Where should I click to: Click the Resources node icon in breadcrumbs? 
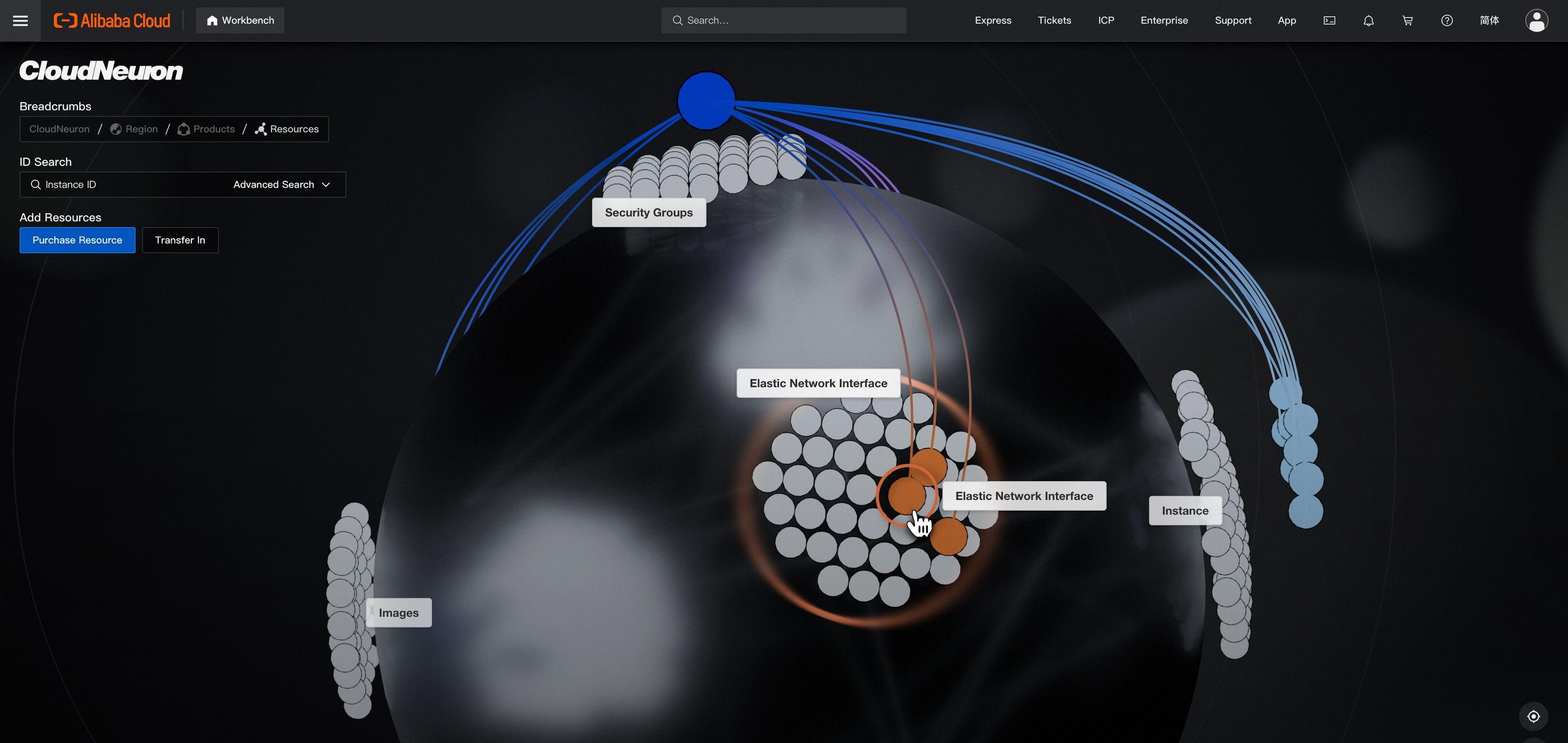pos(261,129)
